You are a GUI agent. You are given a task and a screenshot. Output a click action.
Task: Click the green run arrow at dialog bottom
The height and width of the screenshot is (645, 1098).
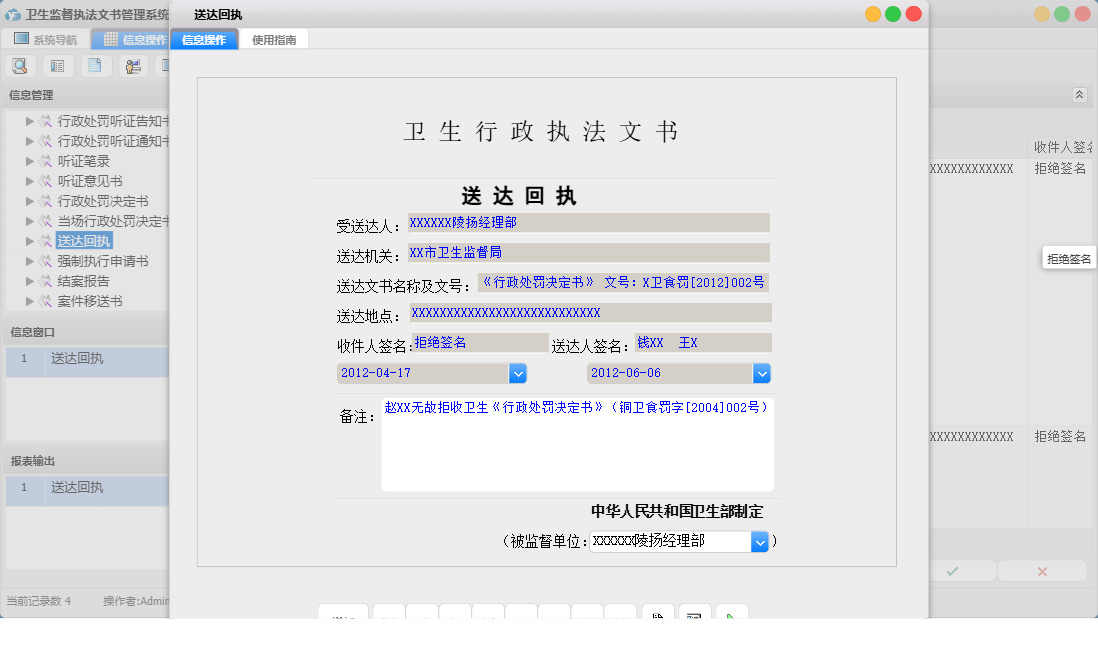click(x=731, y=619)
